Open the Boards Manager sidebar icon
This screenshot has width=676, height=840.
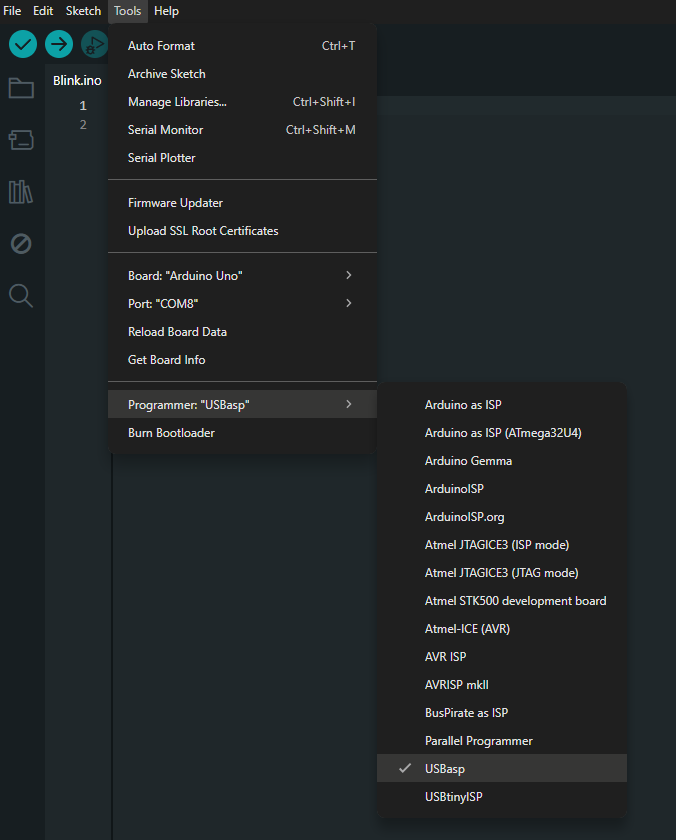click(21, 140)
